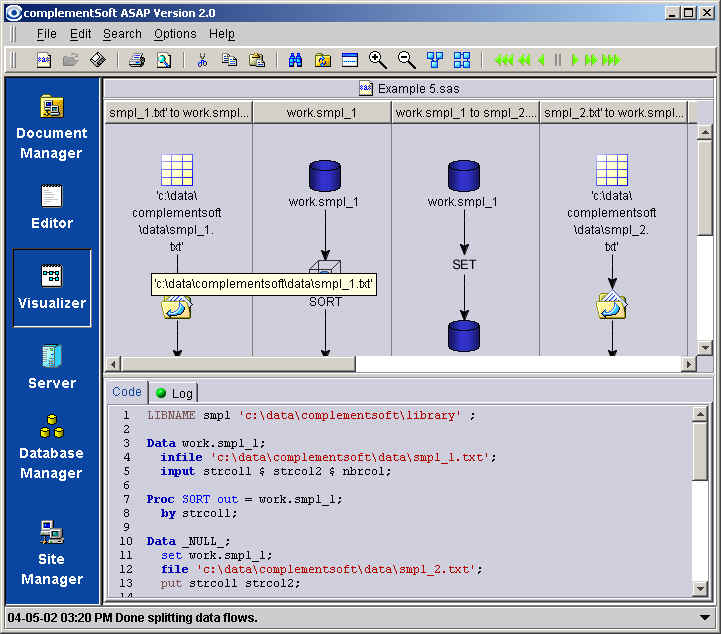This screenshot has height=634, width=721.
Task: Click the code pane scrollbar thumb
Action: (x=700, y=451)
